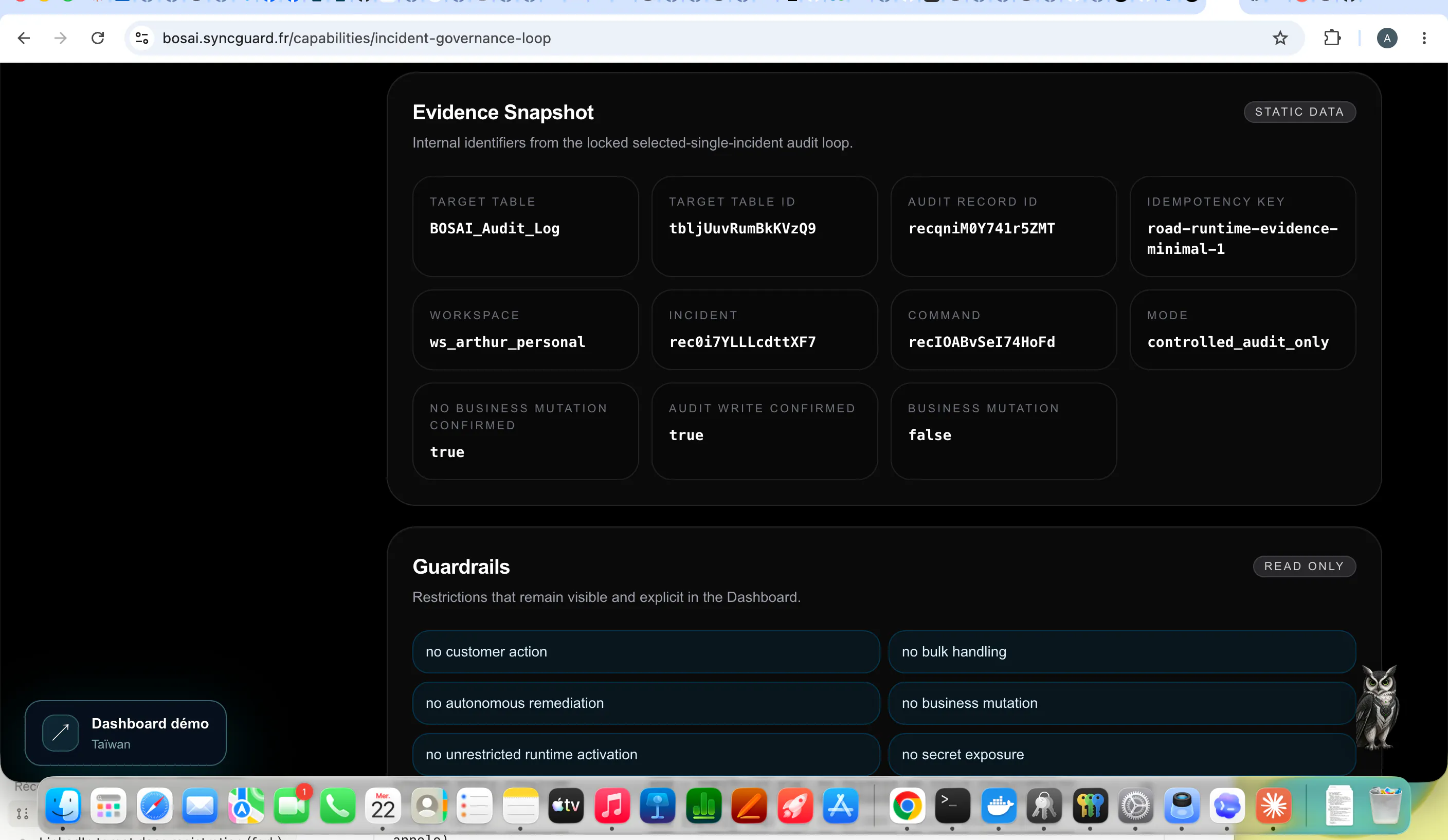Open Notes from the Dock
This screenshot has width=1448, height=840.
point(520,806)
